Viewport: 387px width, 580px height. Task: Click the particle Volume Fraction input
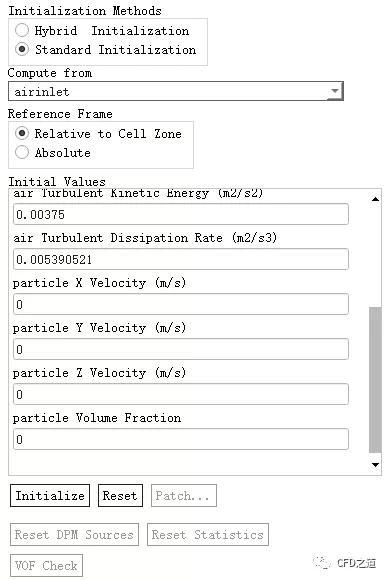coord(181,439)
